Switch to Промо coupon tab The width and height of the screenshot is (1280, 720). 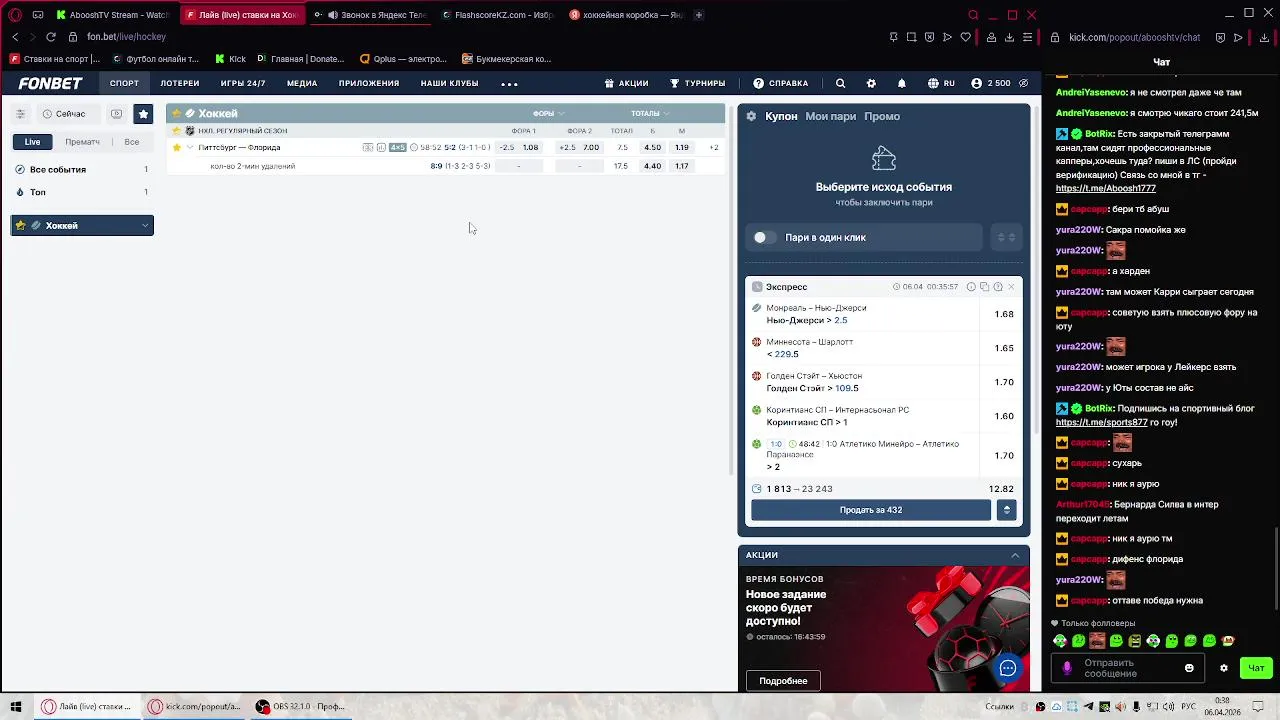pos(882,116)
